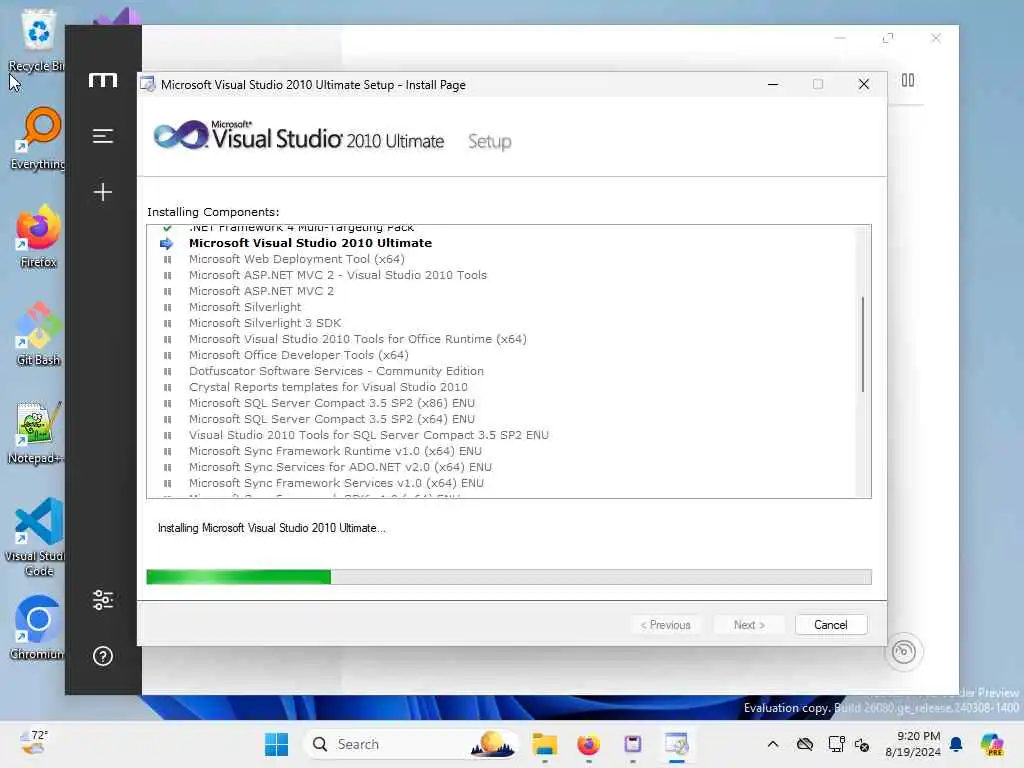Screen dimensions: 1024x768
Task: Click the Next button in setup
Action: pos(749,624)
